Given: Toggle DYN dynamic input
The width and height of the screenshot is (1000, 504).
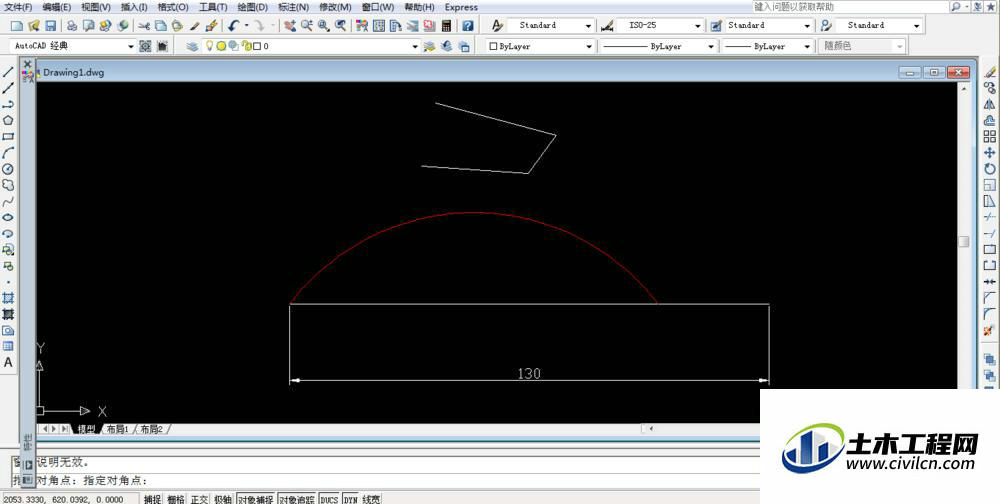Looking at the screenshot, I should pyautogui.click(x=351, y=499).
